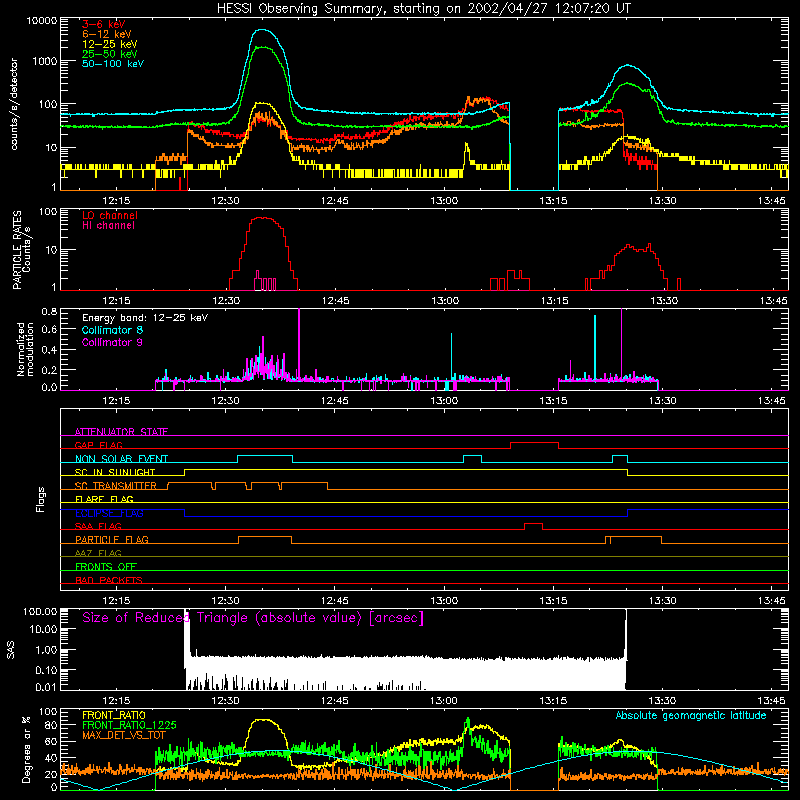800x800 pixels.
Task: Click the 'Absolute geomagnetic latitude' label
Action: [691, 715]
